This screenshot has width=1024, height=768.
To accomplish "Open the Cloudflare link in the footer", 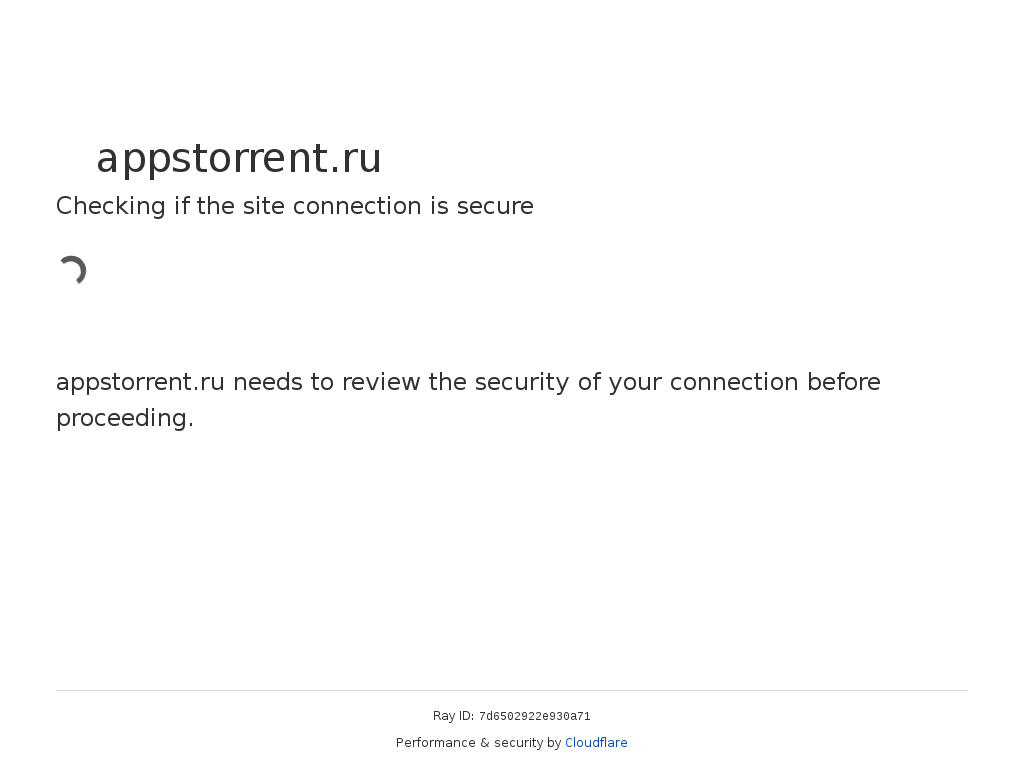I will click(x=596, y=743).
